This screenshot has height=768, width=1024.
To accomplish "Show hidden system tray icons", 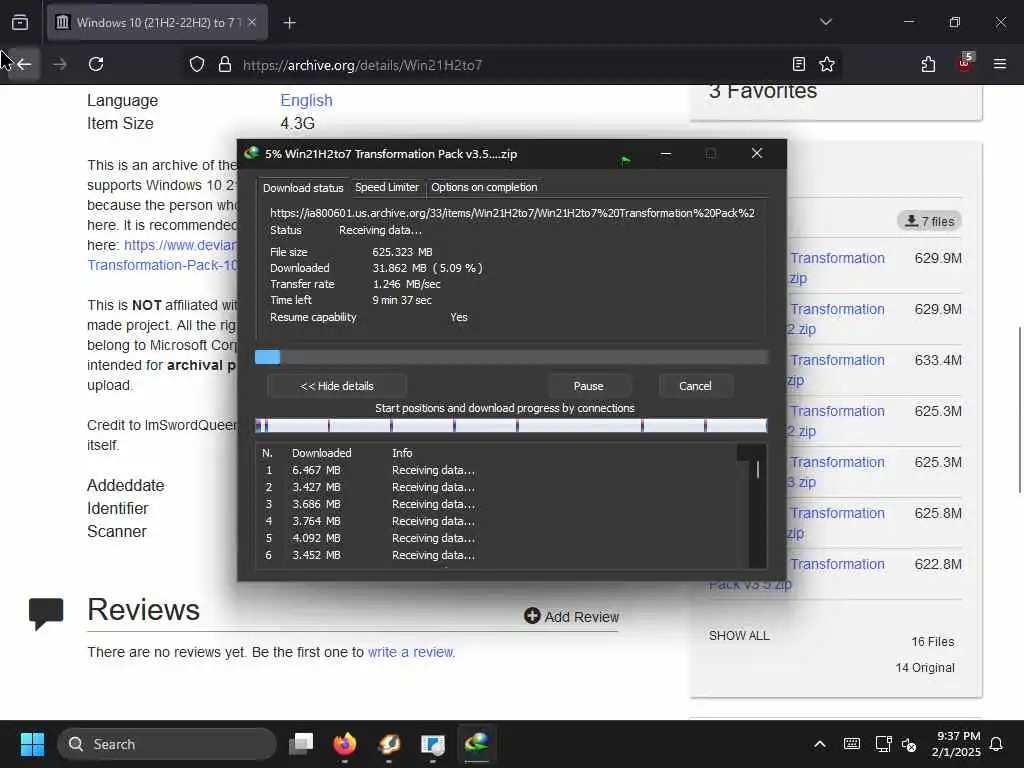I will pyautogui.click(x=820, y=744).
